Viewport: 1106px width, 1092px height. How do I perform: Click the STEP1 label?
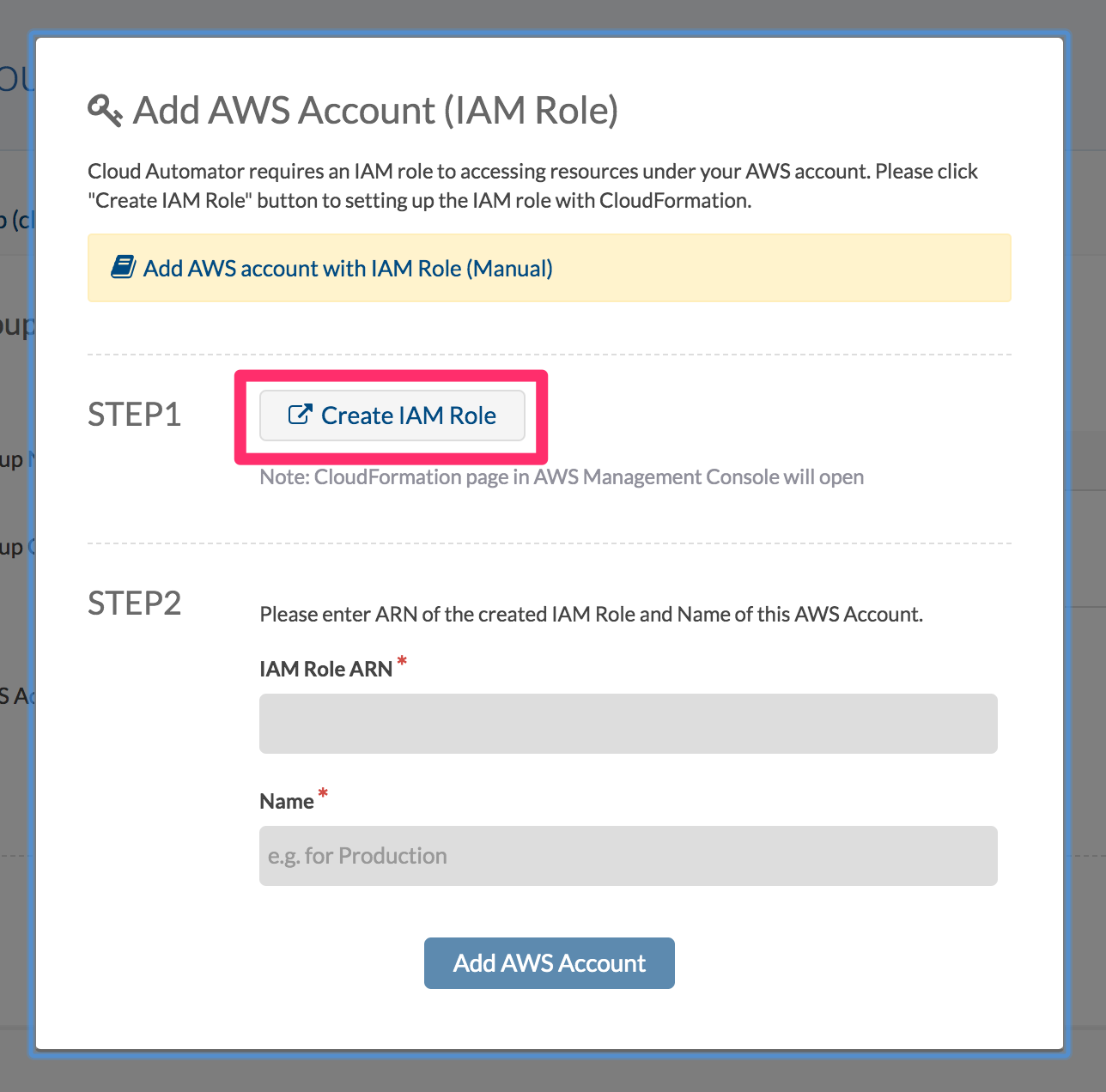135,415
